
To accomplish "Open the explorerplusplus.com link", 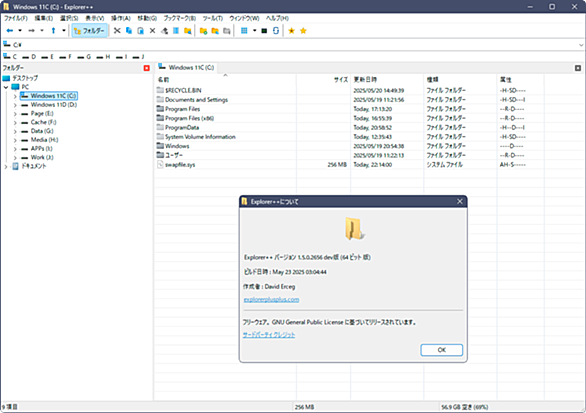I will [271, 300].
